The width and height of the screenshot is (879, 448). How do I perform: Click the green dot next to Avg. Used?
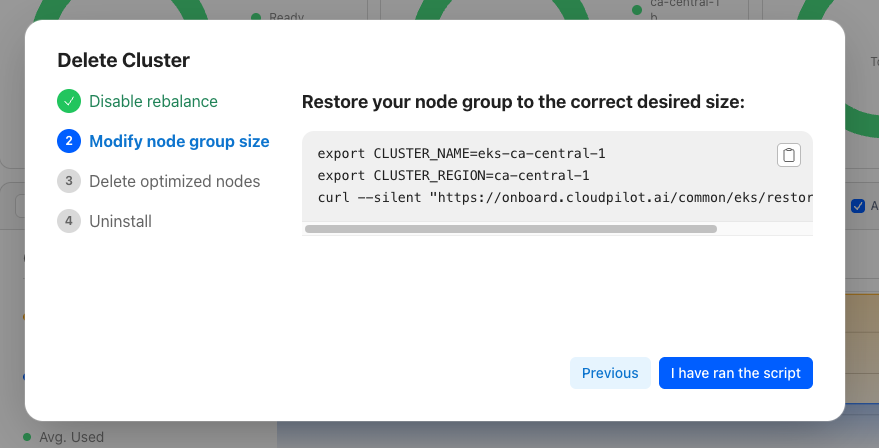click(x=28, y=437)
